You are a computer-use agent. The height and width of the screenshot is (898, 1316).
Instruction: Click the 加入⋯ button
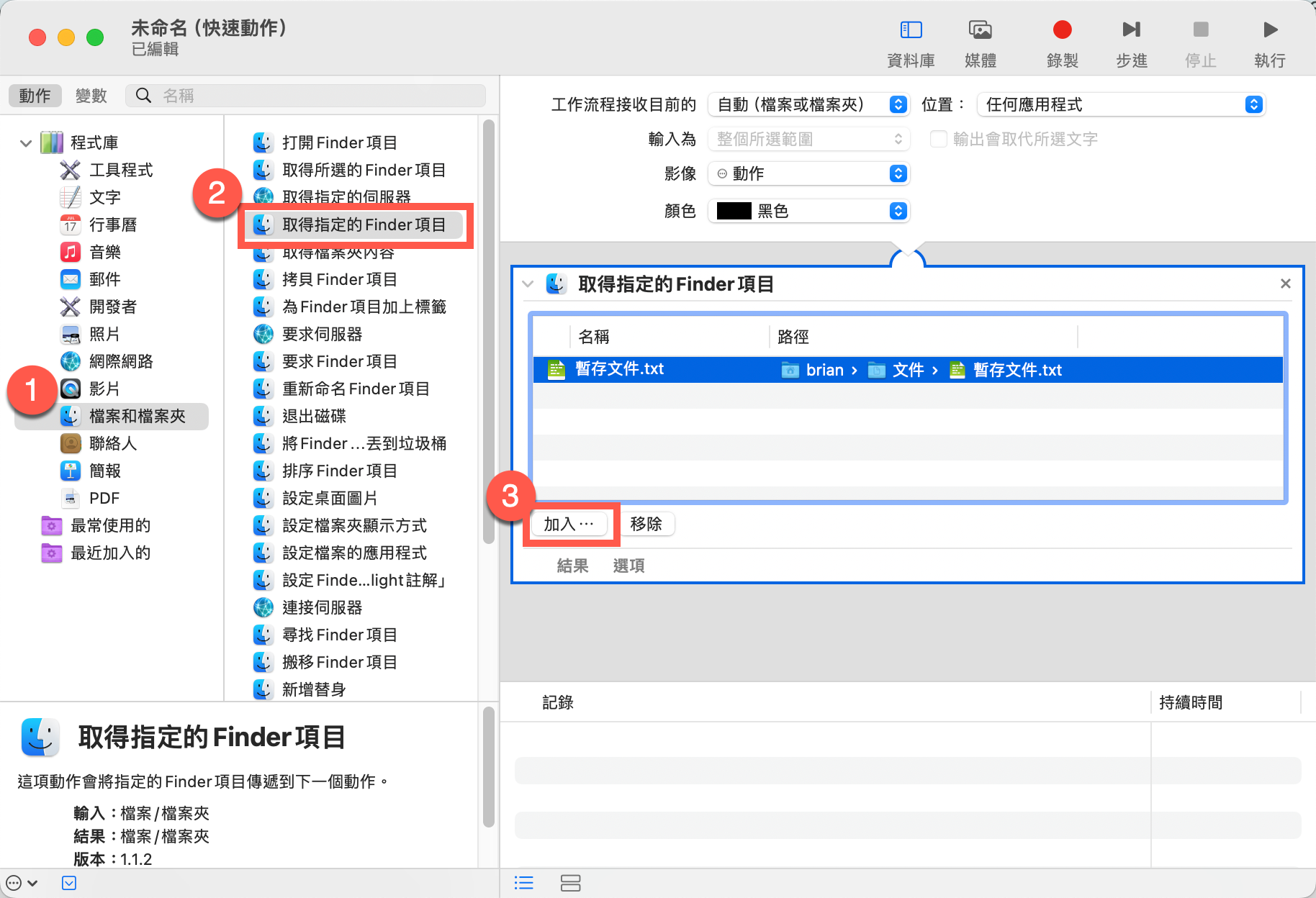pyautogui.click(x=569, y=525)
